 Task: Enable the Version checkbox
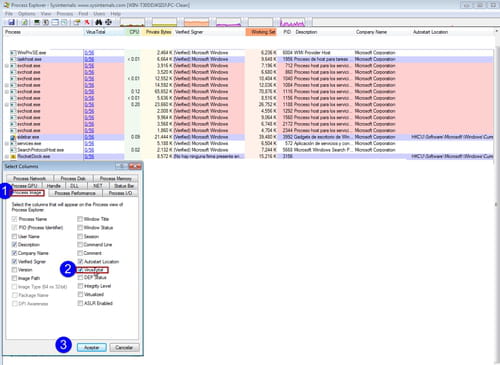pyautogui.click(x=14, y=270)
